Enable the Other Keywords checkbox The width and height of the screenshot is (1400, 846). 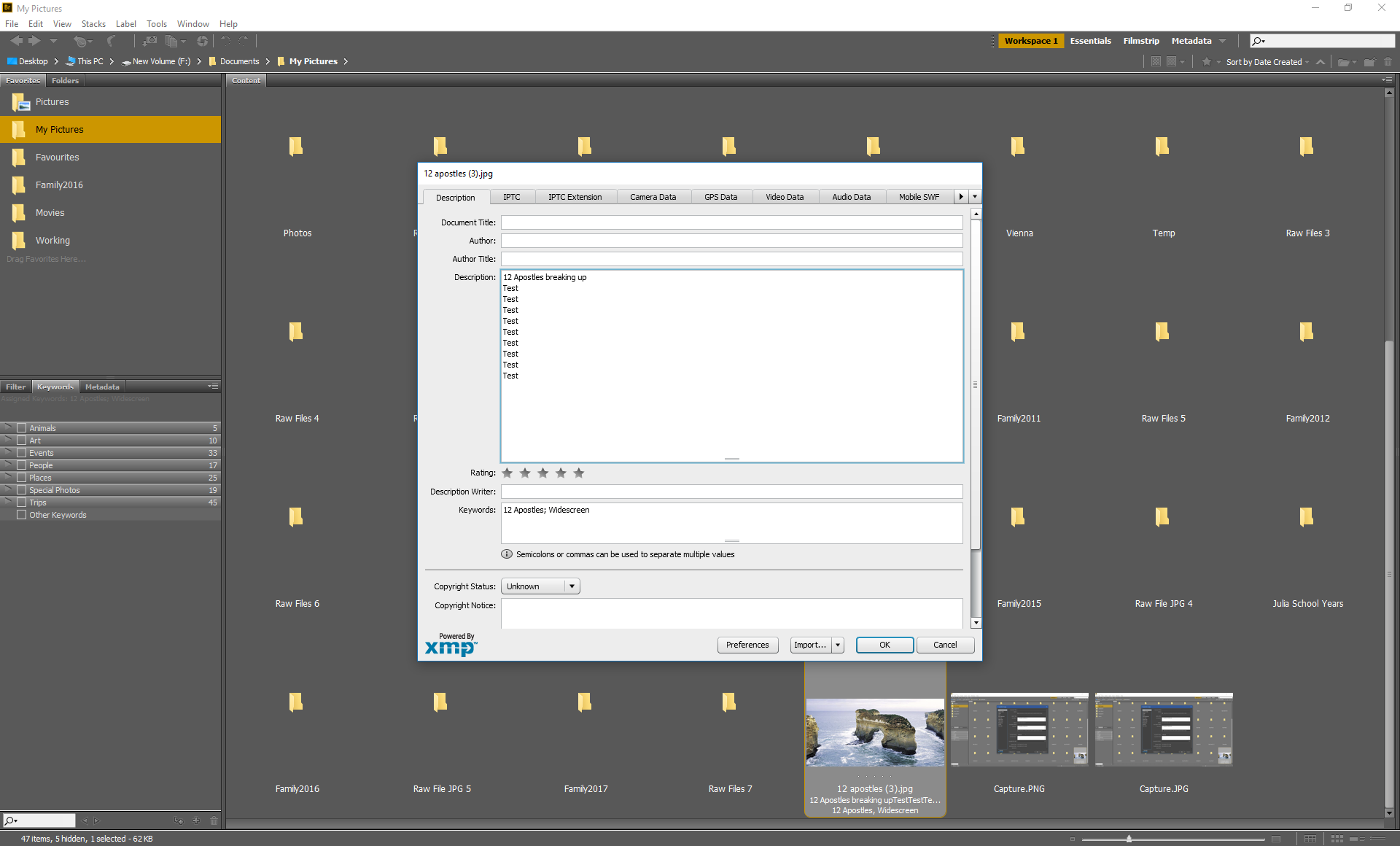[x=22, y=515]
